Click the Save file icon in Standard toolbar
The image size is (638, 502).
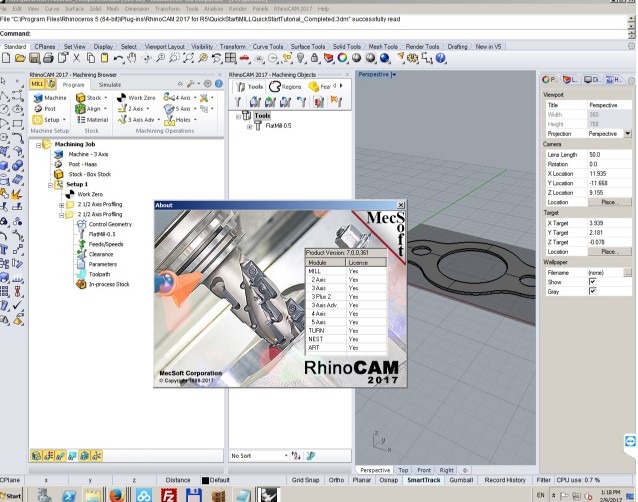point(35,59)
